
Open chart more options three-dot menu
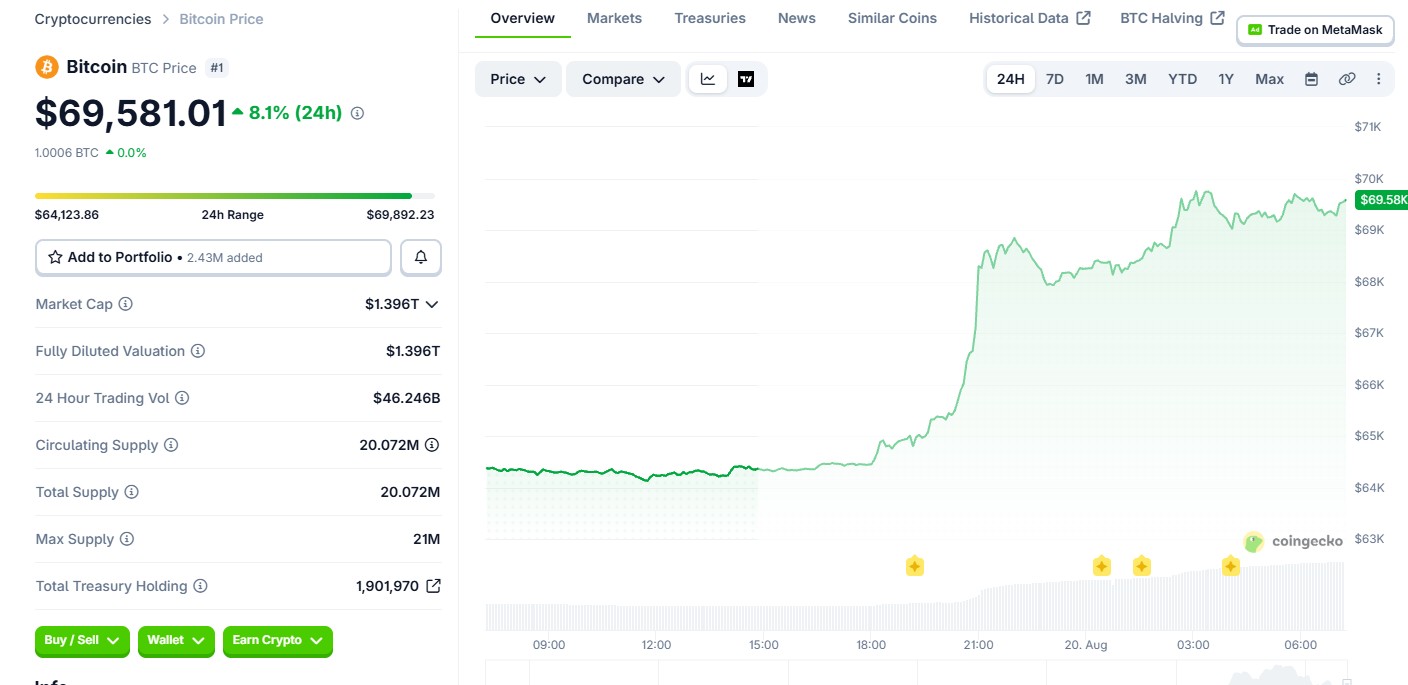coord(1379,79)
